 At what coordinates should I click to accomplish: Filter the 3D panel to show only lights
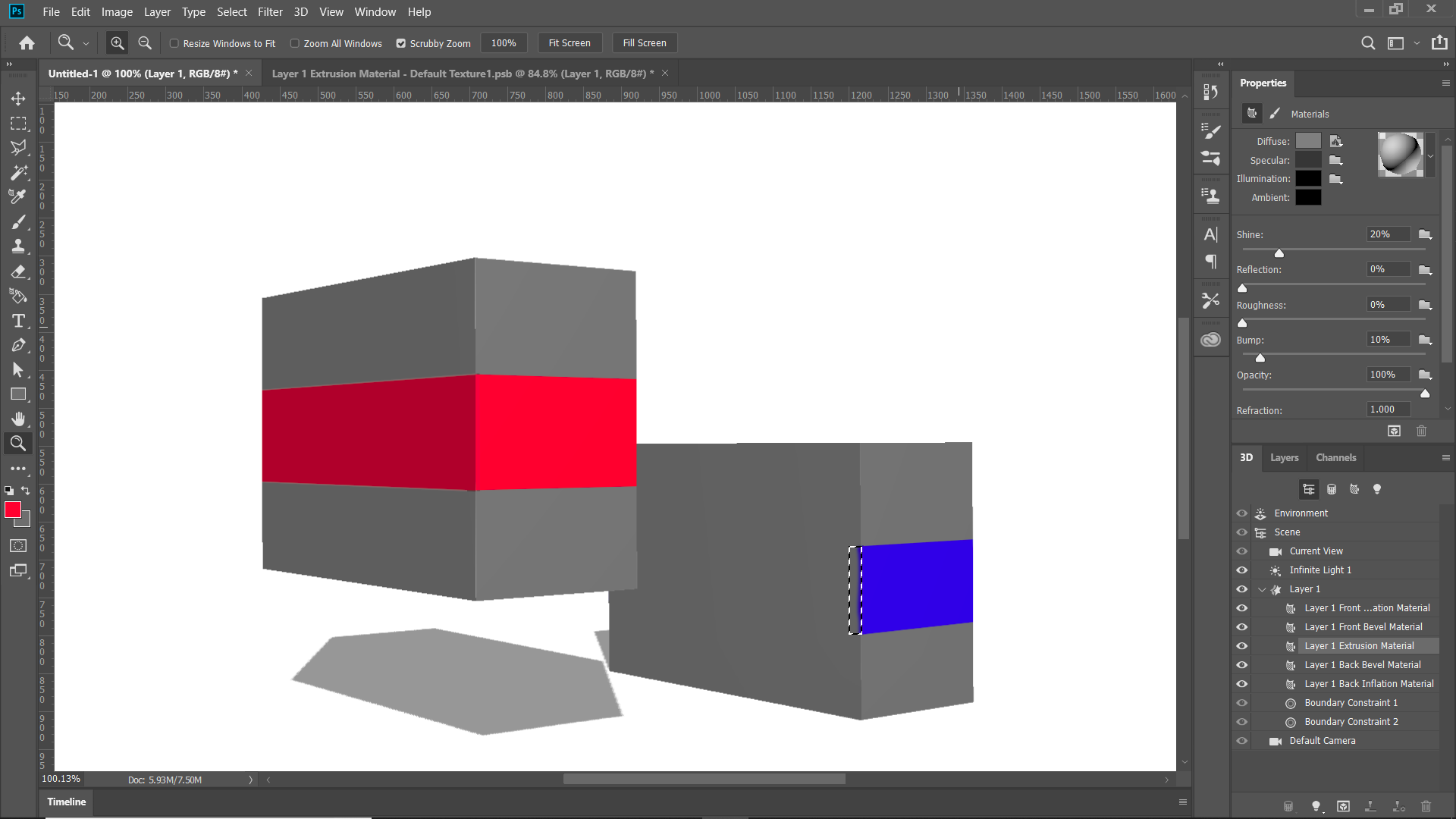pos(1377,489)
